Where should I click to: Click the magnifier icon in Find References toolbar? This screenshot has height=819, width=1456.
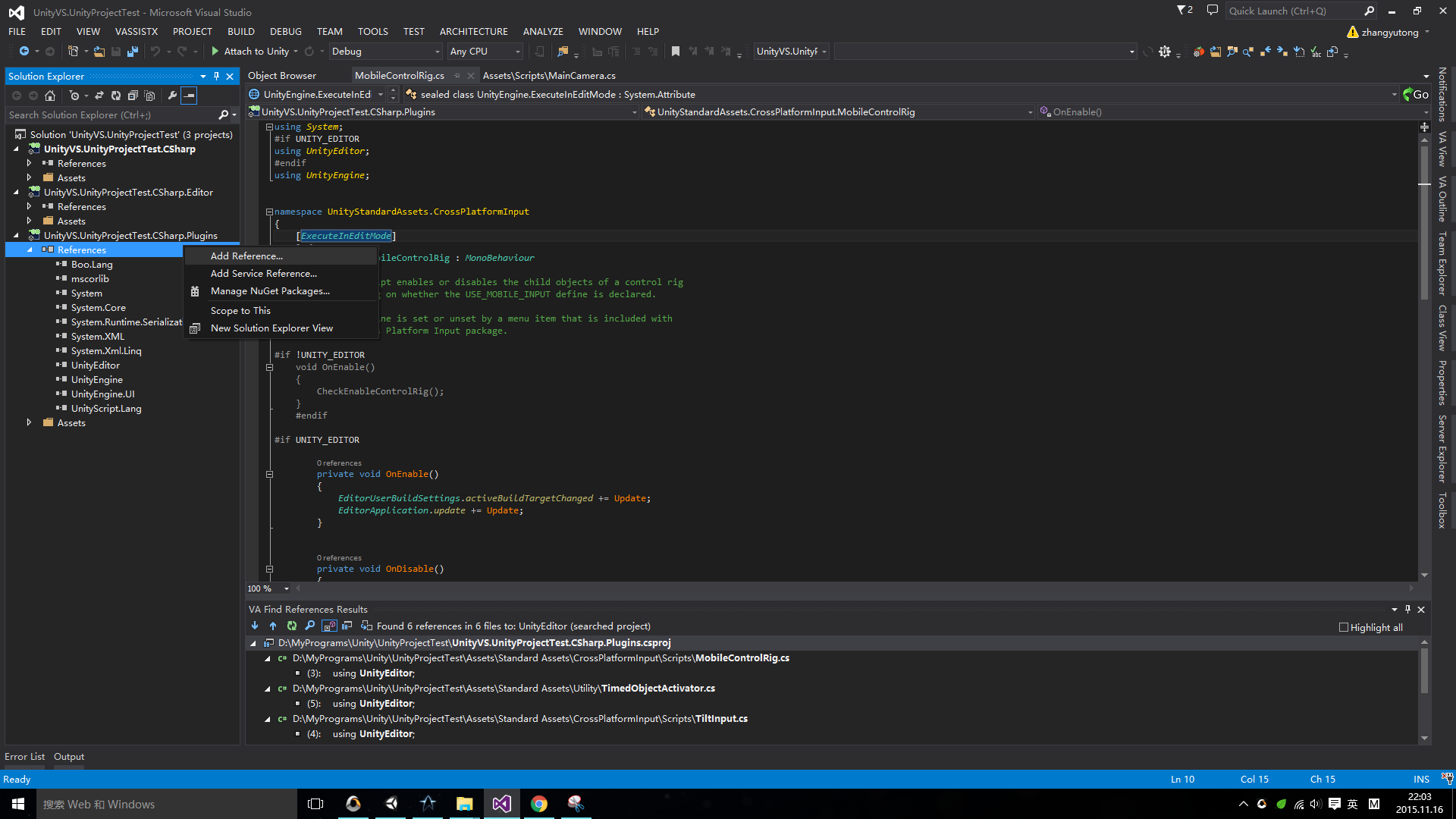click(x=310, y=626)
